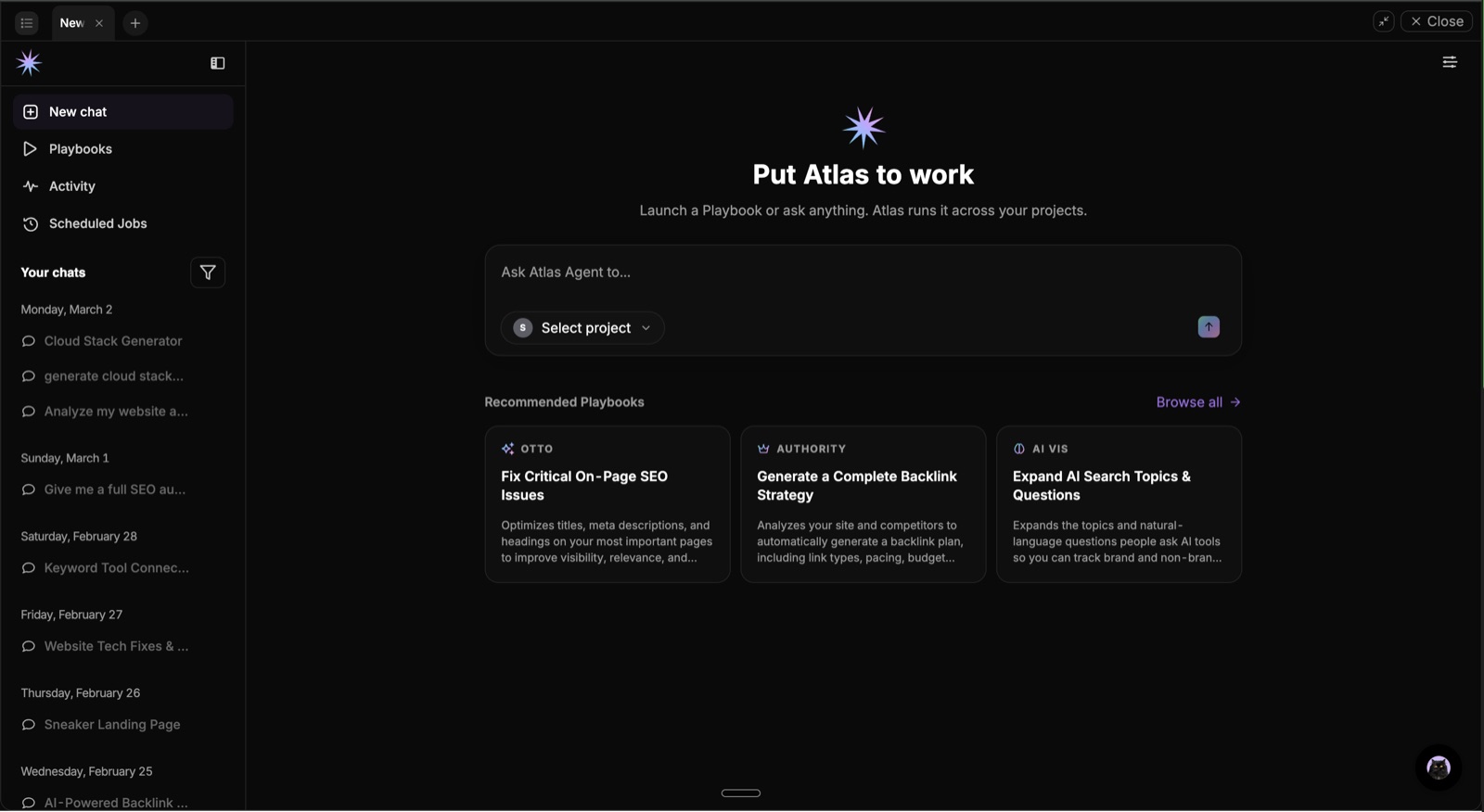The width and height of the screenshot is (1484, 812).
Task: Filter your chats with funnel icon
Action: [208, 273]
